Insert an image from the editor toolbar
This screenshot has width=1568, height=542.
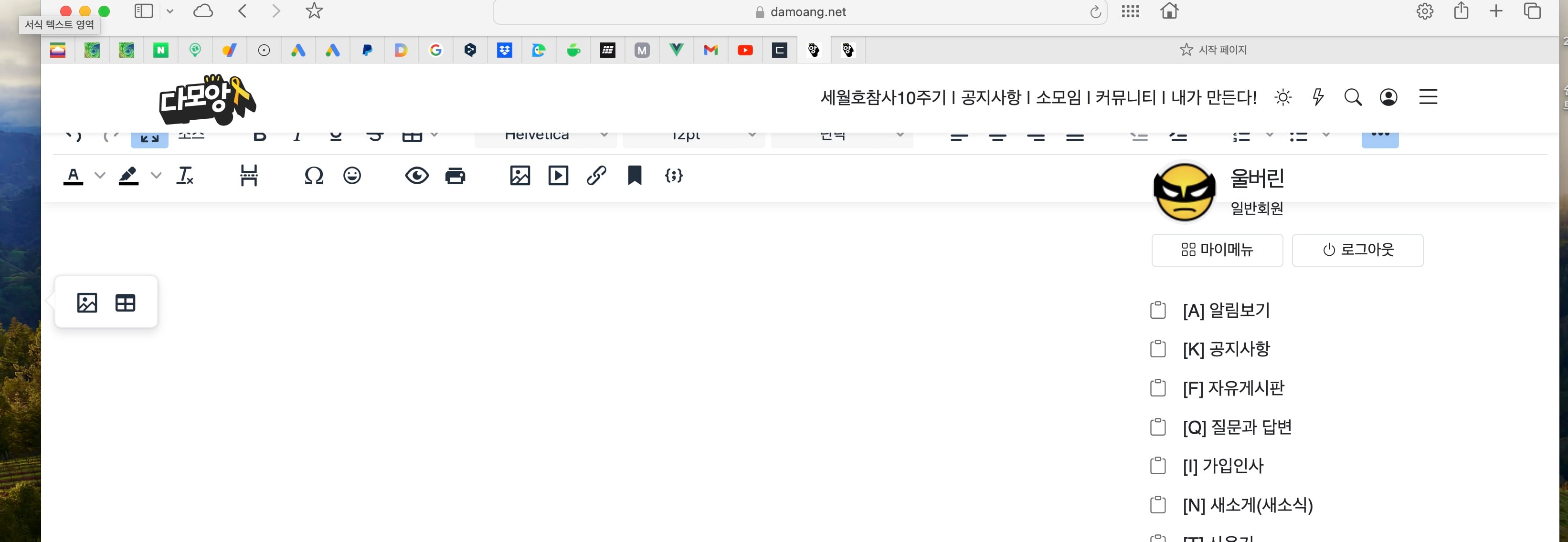click(520, 176)
